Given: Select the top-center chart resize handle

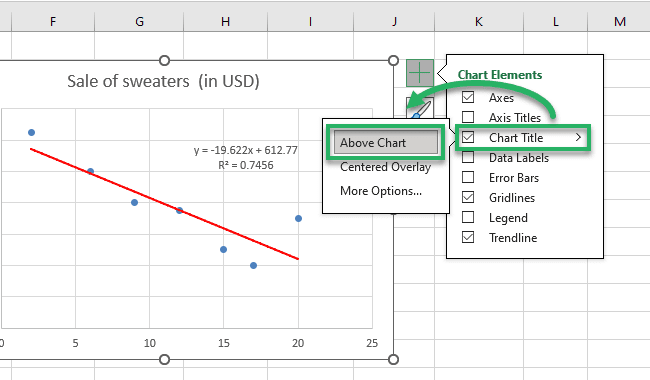Looking at the screenshot, I should [164, 61].
